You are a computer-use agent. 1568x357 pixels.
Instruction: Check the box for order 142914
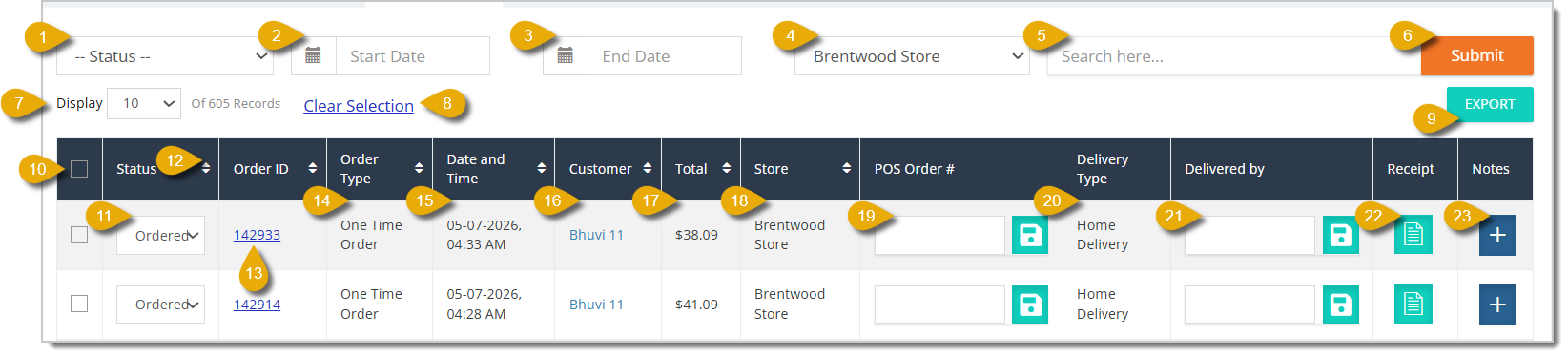tap(79, 304)
